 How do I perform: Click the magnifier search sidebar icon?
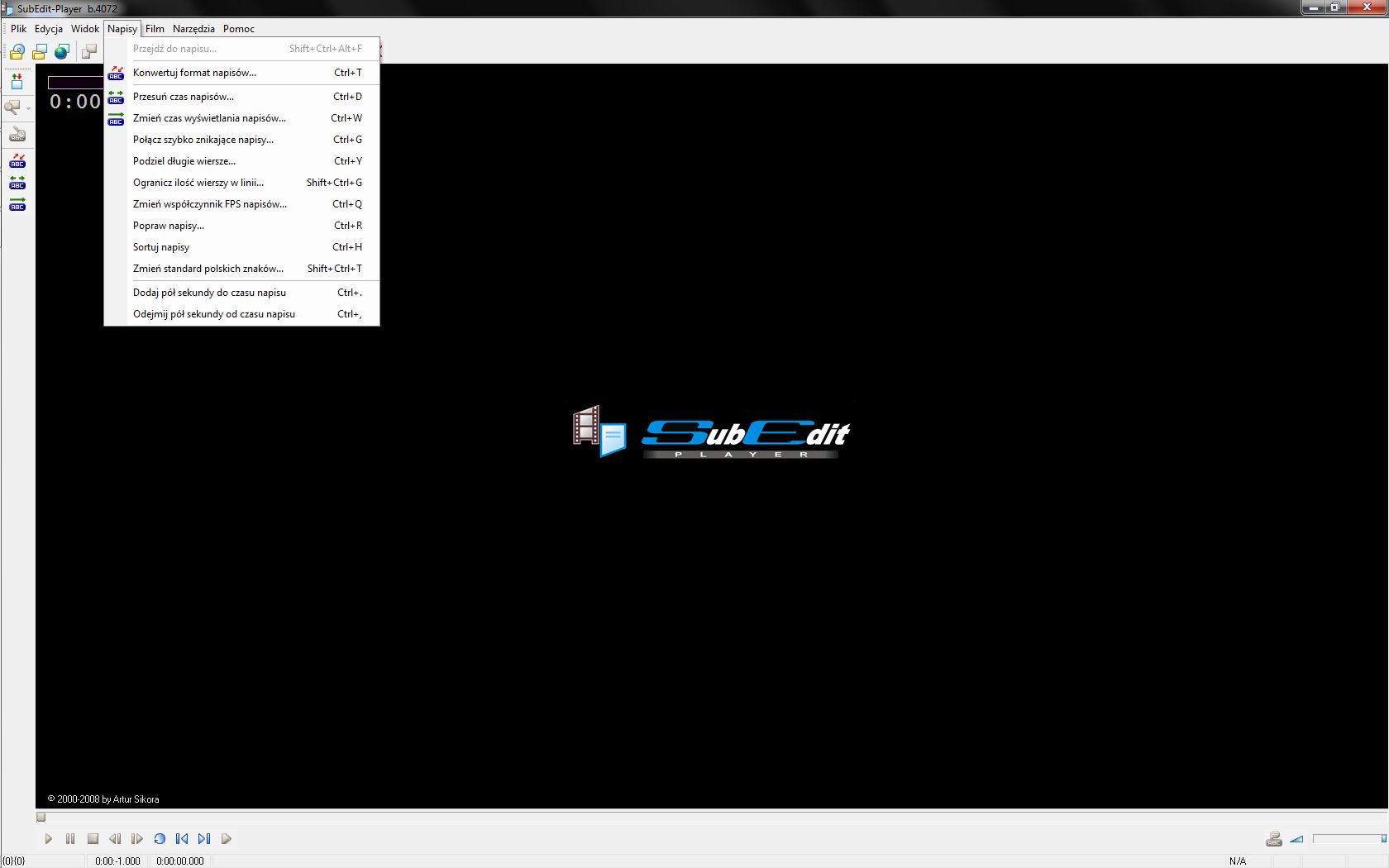pos(12,107)
